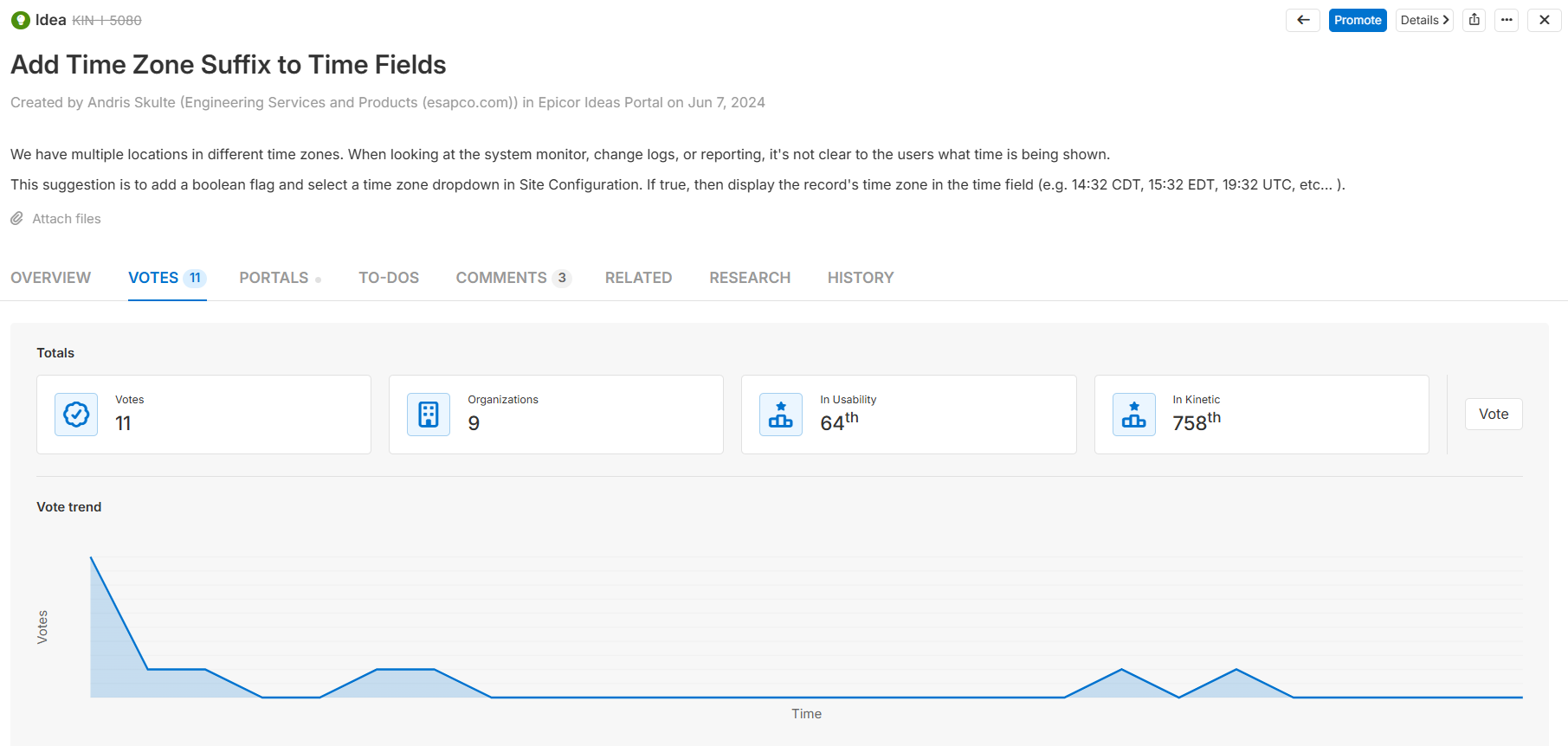Open the share/export icon
1568x746 pixels.
click(x=1474, y=20)
